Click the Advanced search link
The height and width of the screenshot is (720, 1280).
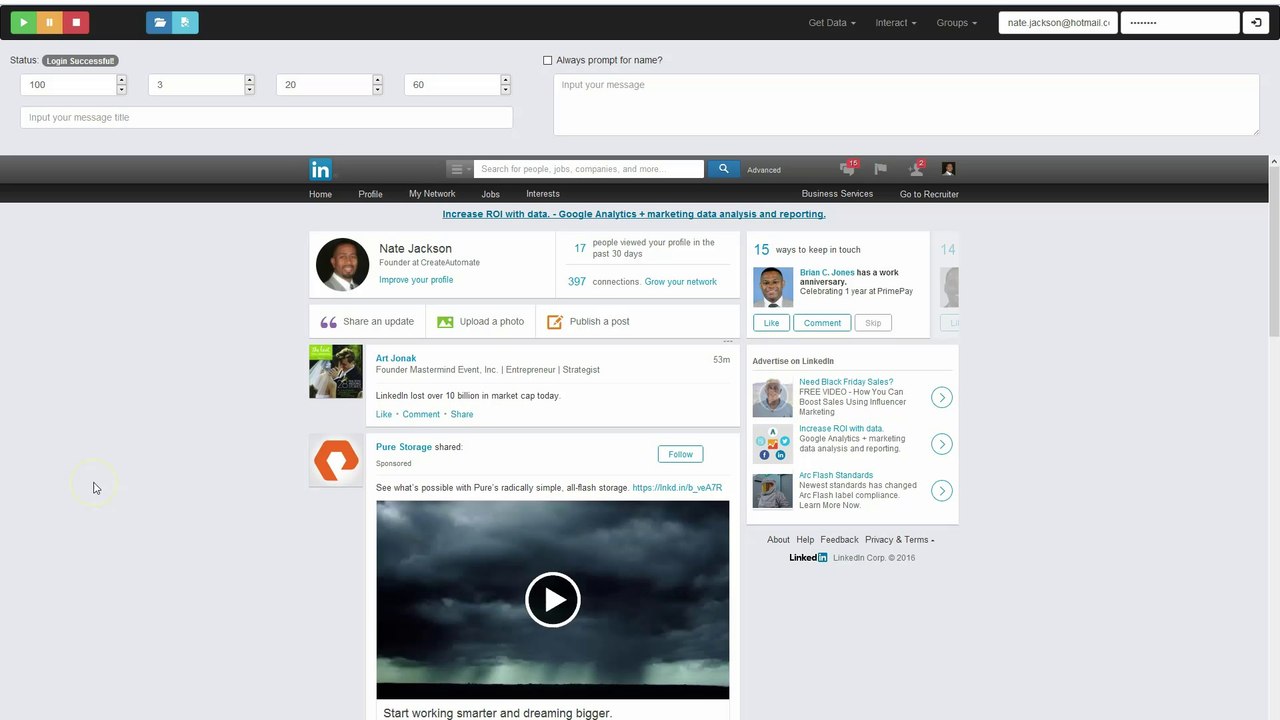coord(764,170)
